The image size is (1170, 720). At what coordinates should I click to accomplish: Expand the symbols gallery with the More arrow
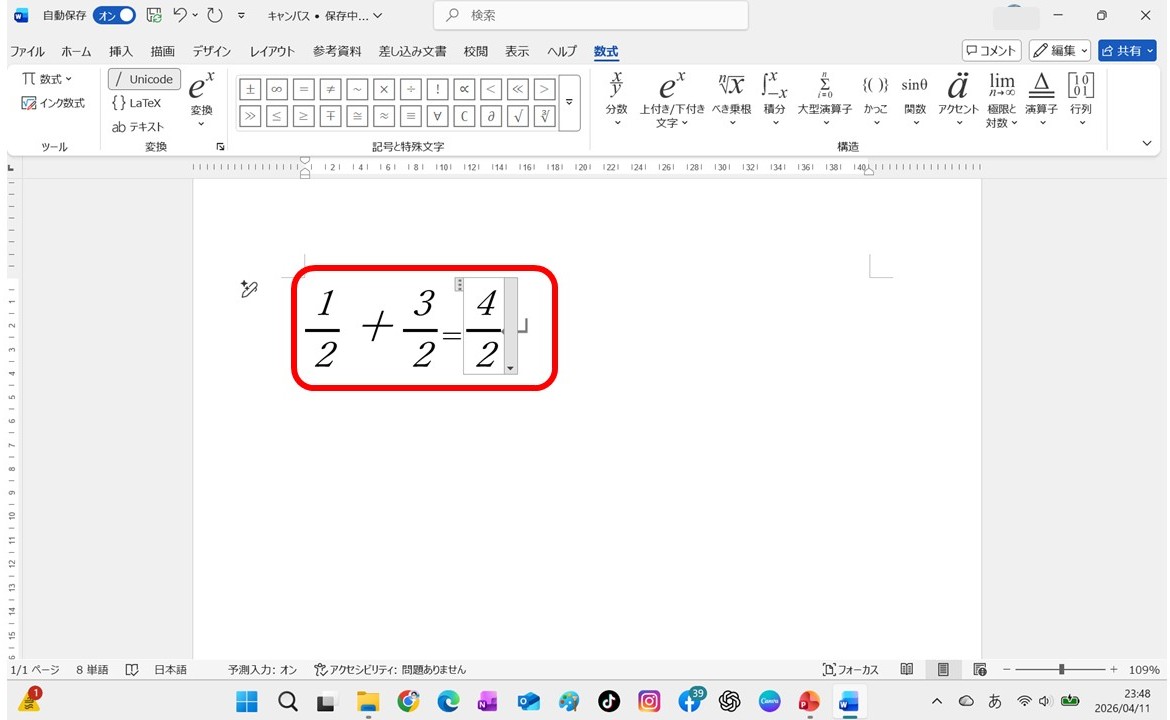569,102
